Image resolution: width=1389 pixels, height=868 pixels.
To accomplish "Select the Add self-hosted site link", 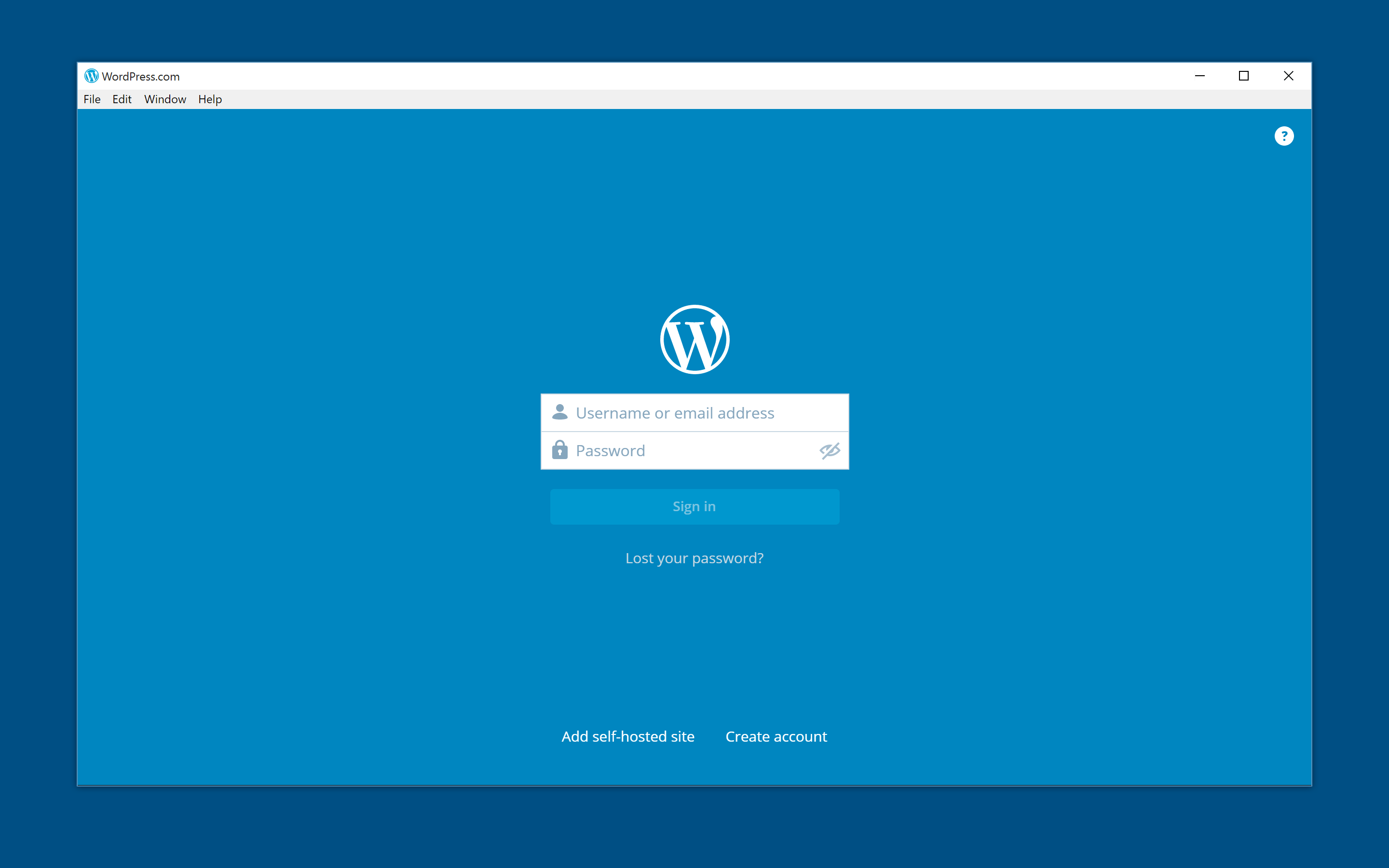I will point(628,736).
